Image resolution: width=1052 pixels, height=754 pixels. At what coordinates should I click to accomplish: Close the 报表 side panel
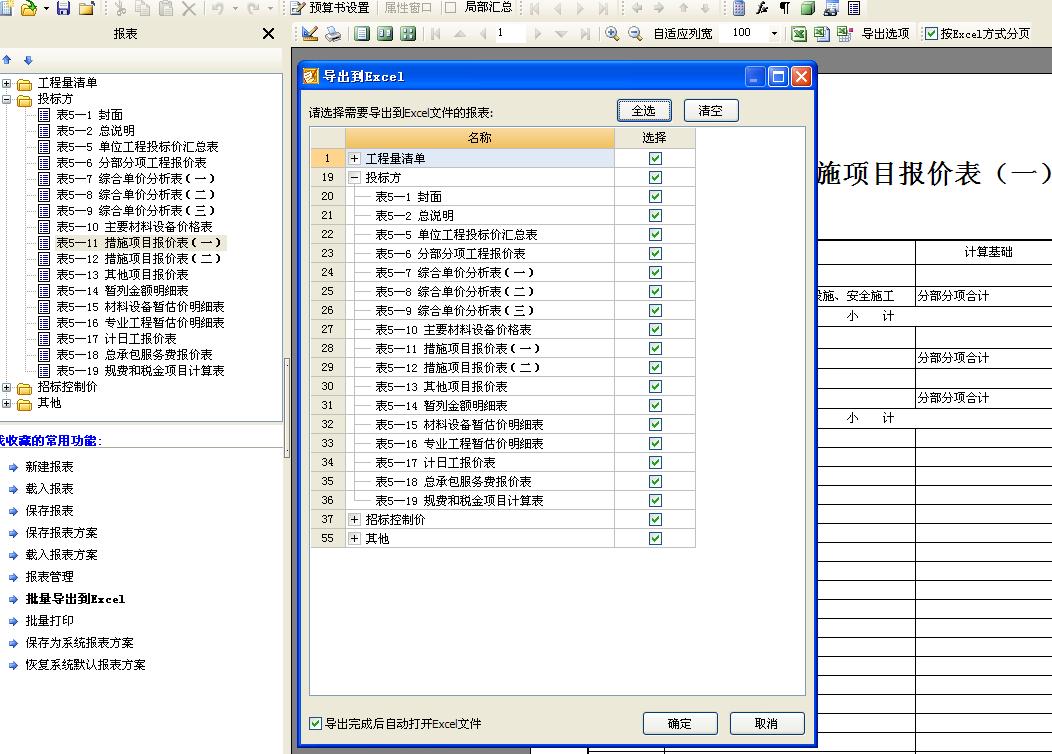point(268,33)
